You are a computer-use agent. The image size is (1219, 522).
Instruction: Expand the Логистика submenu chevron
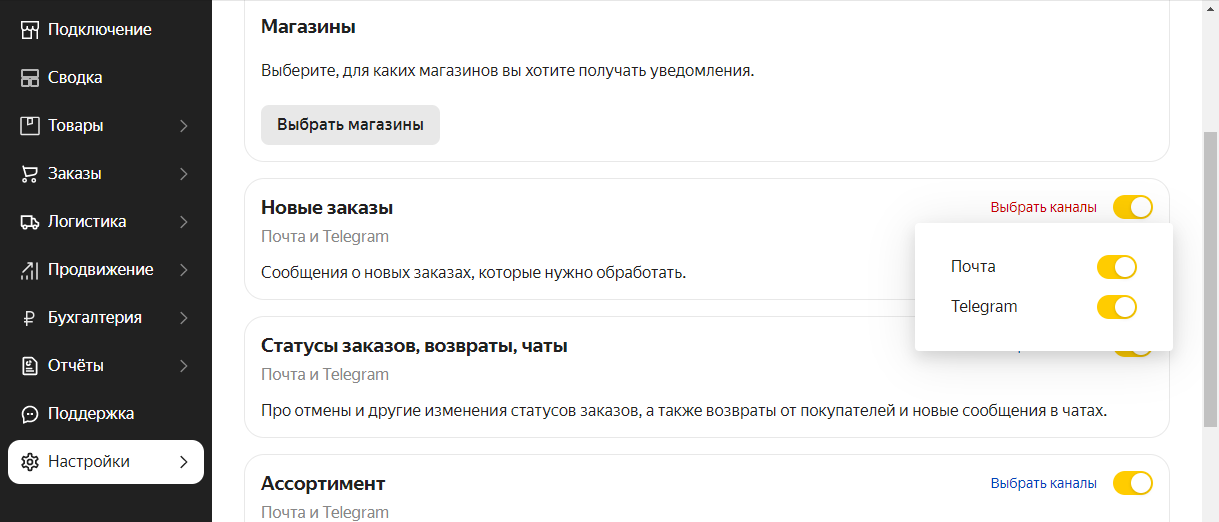point(184,222)
